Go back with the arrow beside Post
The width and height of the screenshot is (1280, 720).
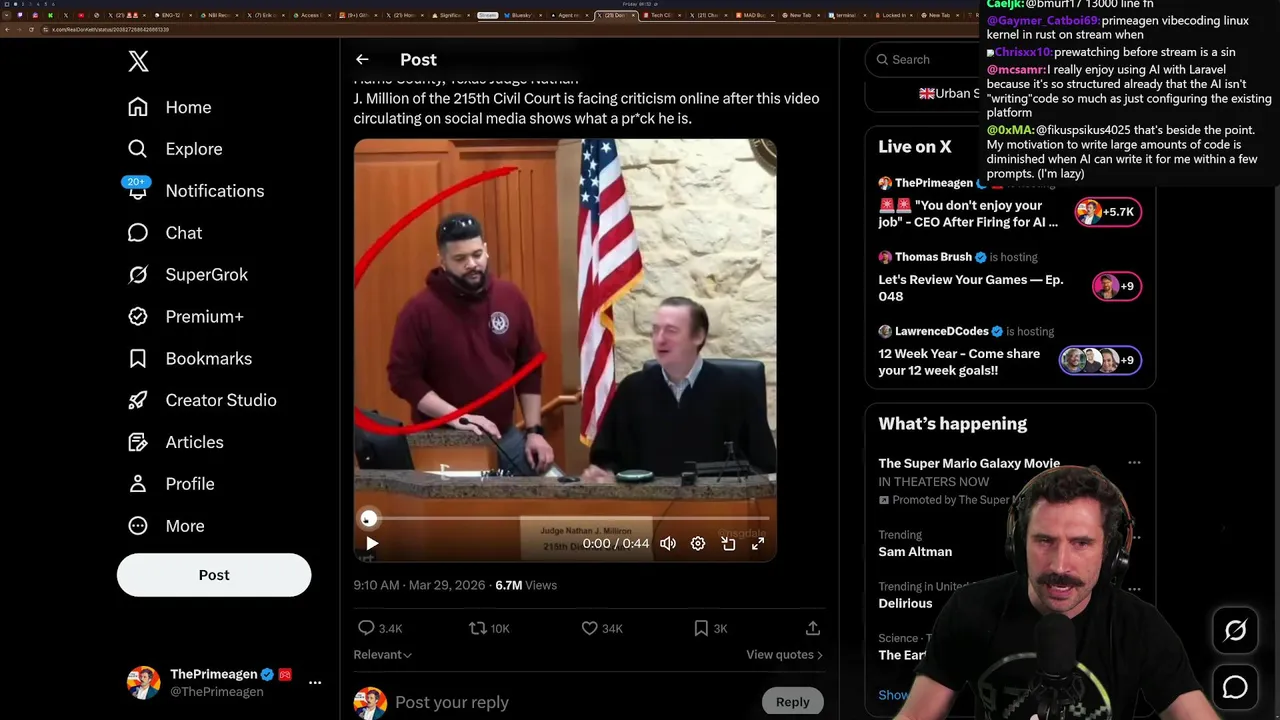pos(362,60)
